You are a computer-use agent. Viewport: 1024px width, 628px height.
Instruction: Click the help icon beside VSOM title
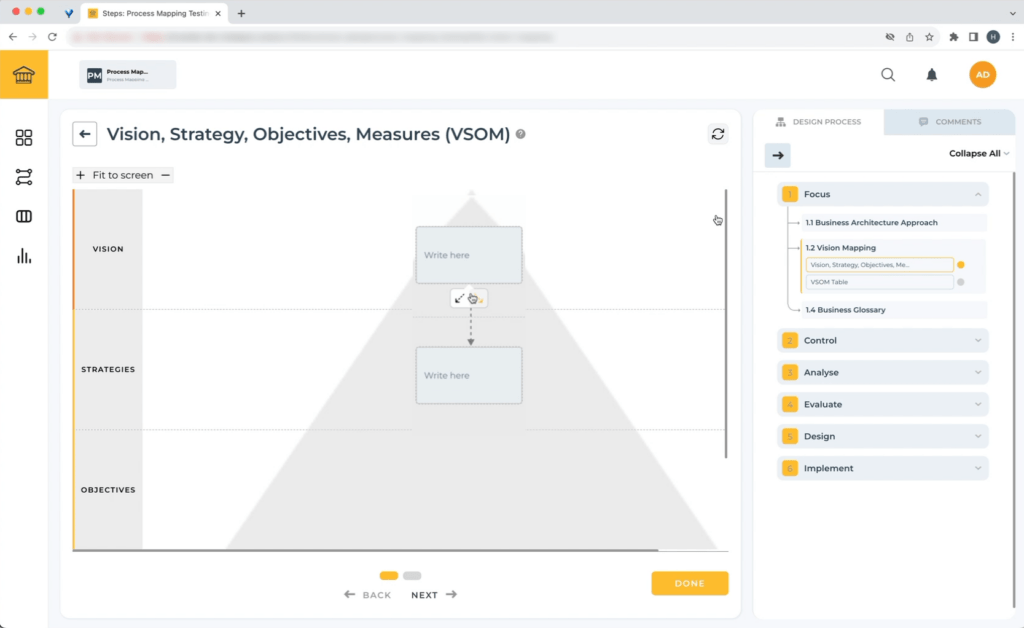point(521,135)
